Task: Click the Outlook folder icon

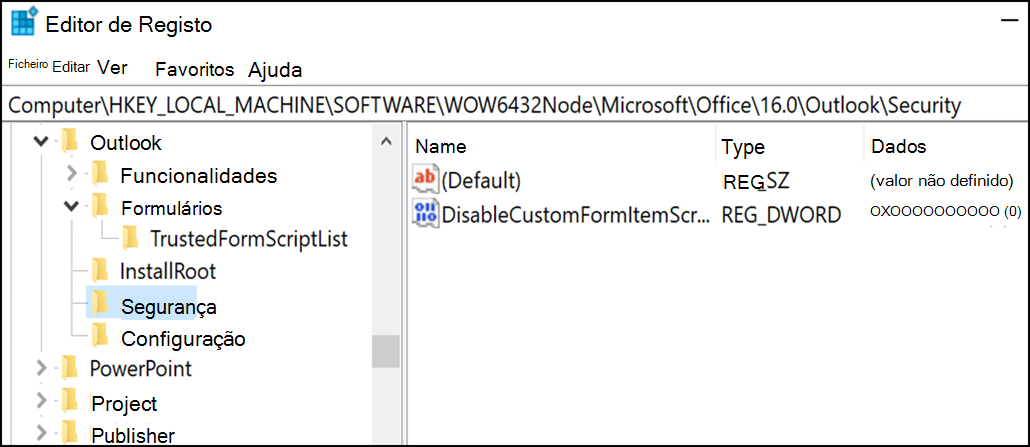Action: (69, 141)
